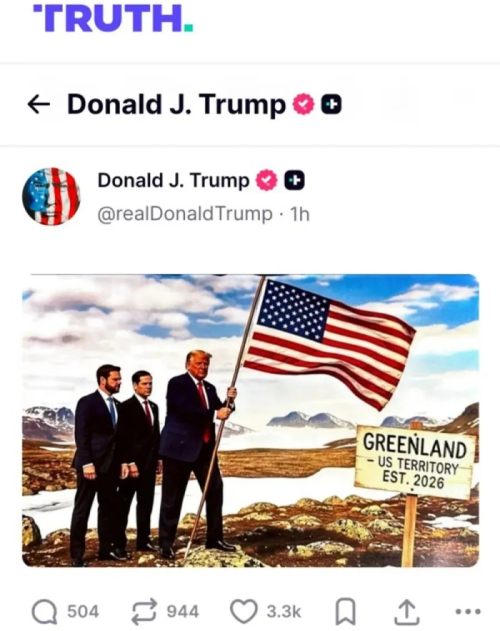Viewport: 500px width, 631px height.
Task: ReTruth the post via arrows icon
Action: 145,611
